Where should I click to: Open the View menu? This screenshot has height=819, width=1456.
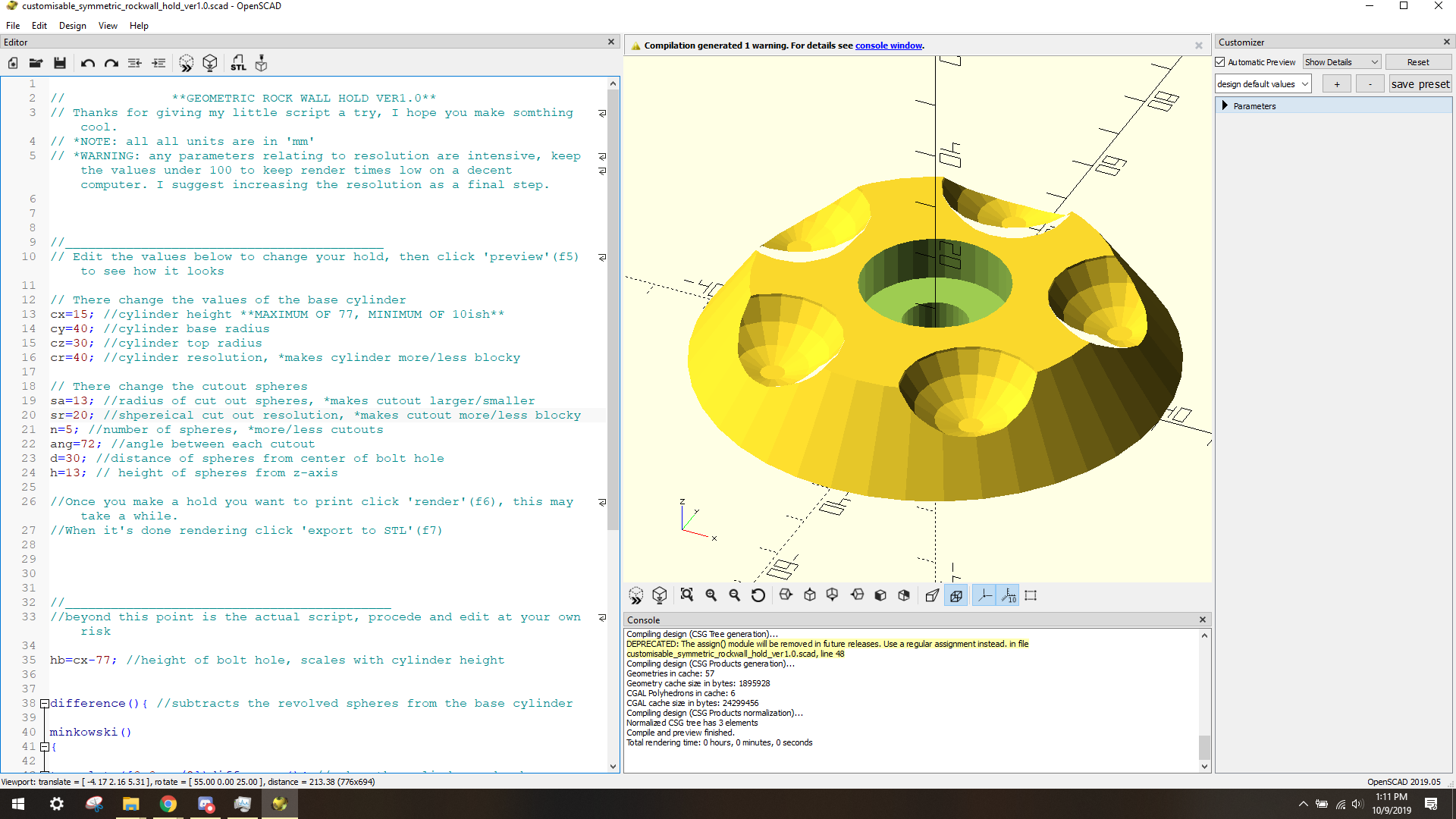108,26
